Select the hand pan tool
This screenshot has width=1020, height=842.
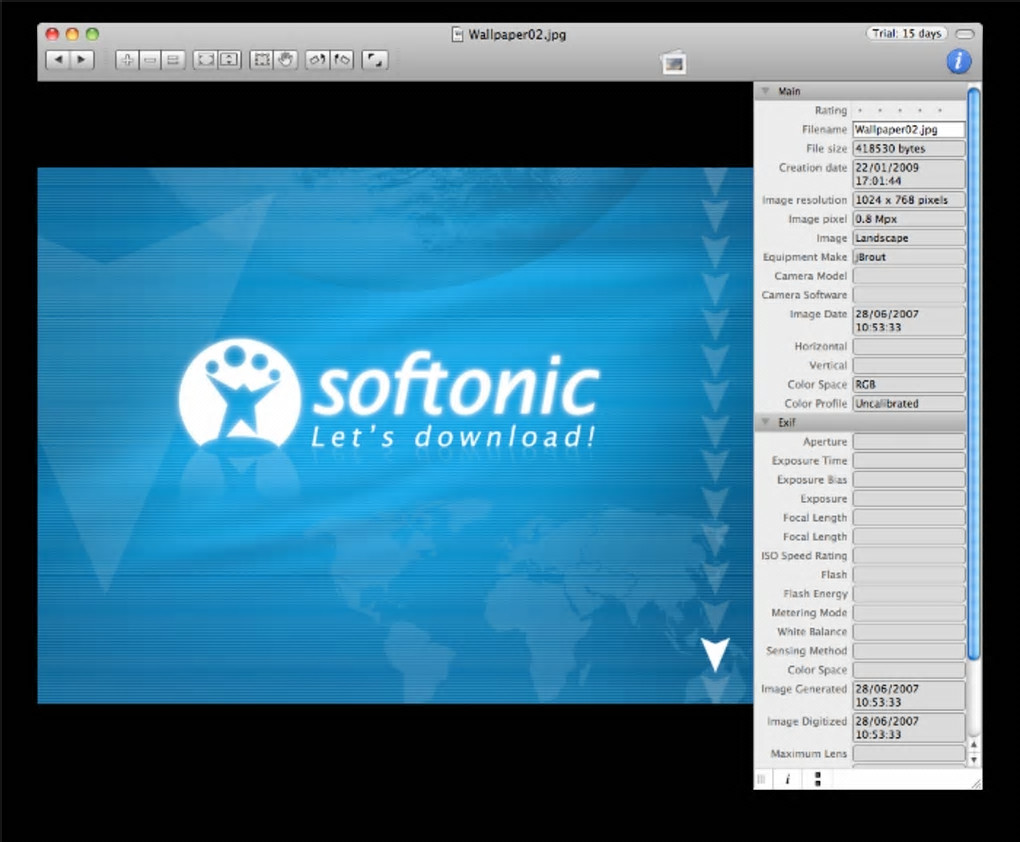pos(286,60)
